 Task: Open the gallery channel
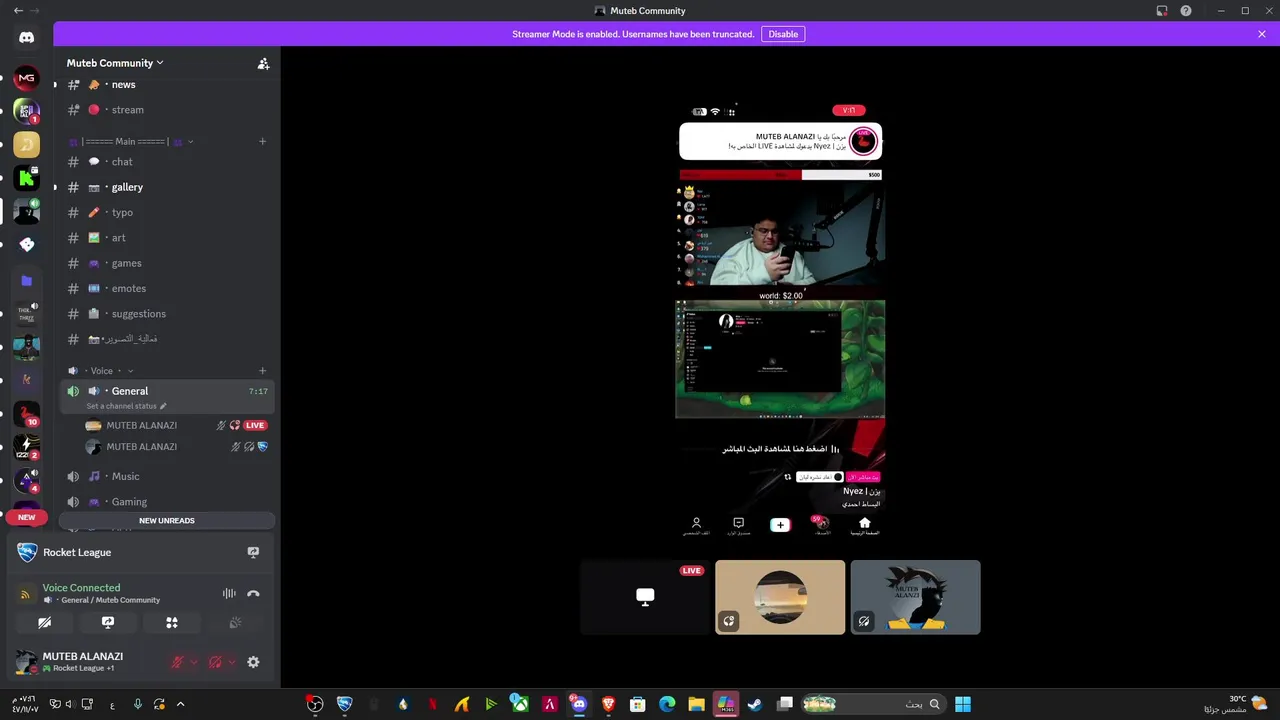pyautogui.click(x=165, y=187)
